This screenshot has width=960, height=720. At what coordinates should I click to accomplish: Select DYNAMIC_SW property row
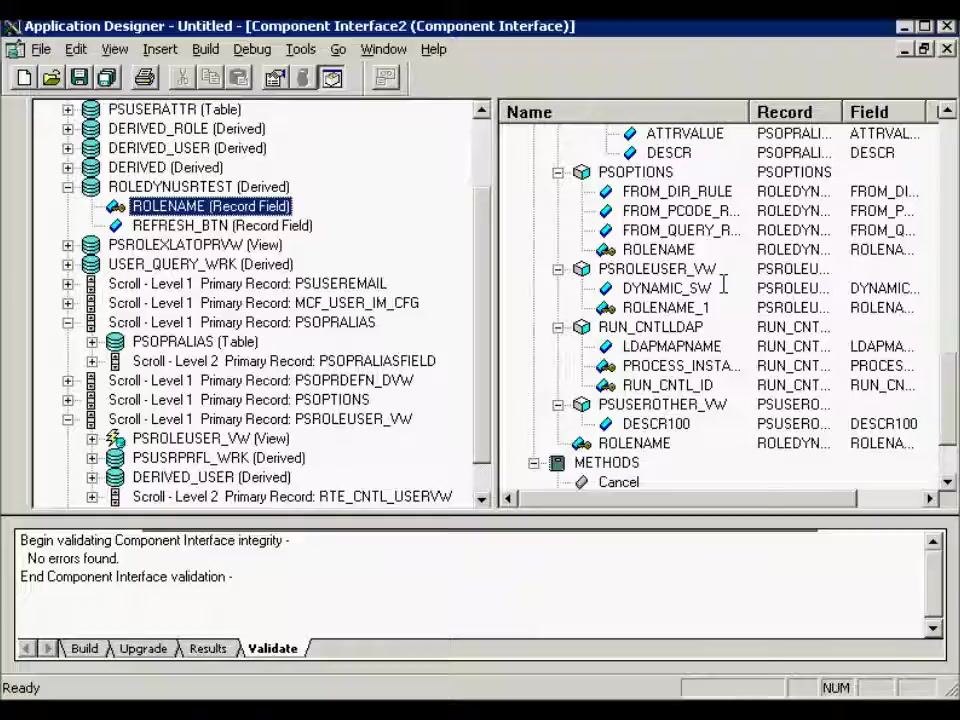[x=667, y=288]
